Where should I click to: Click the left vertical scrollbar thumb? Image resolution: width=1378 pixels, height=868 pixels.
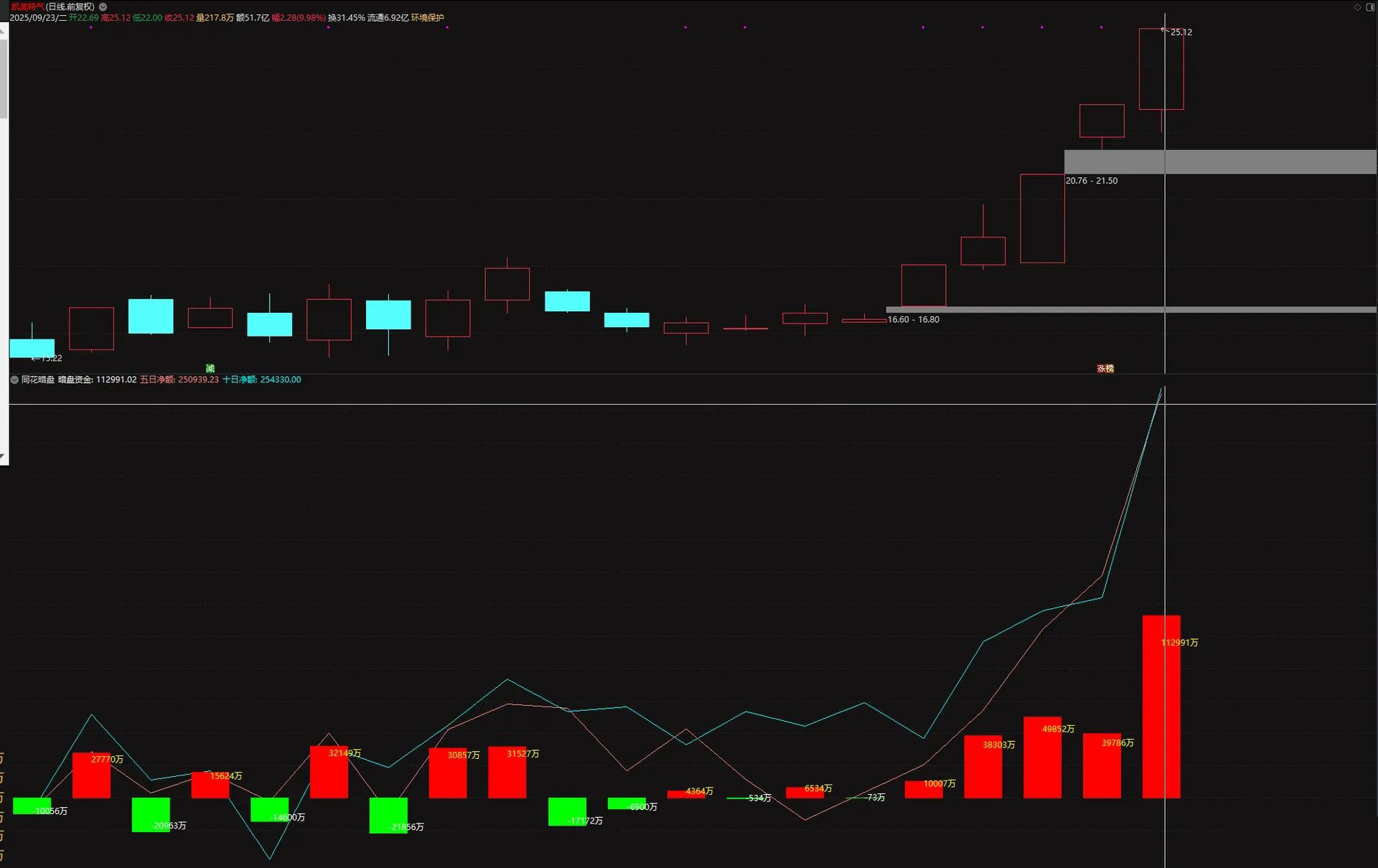click(3, 79)
